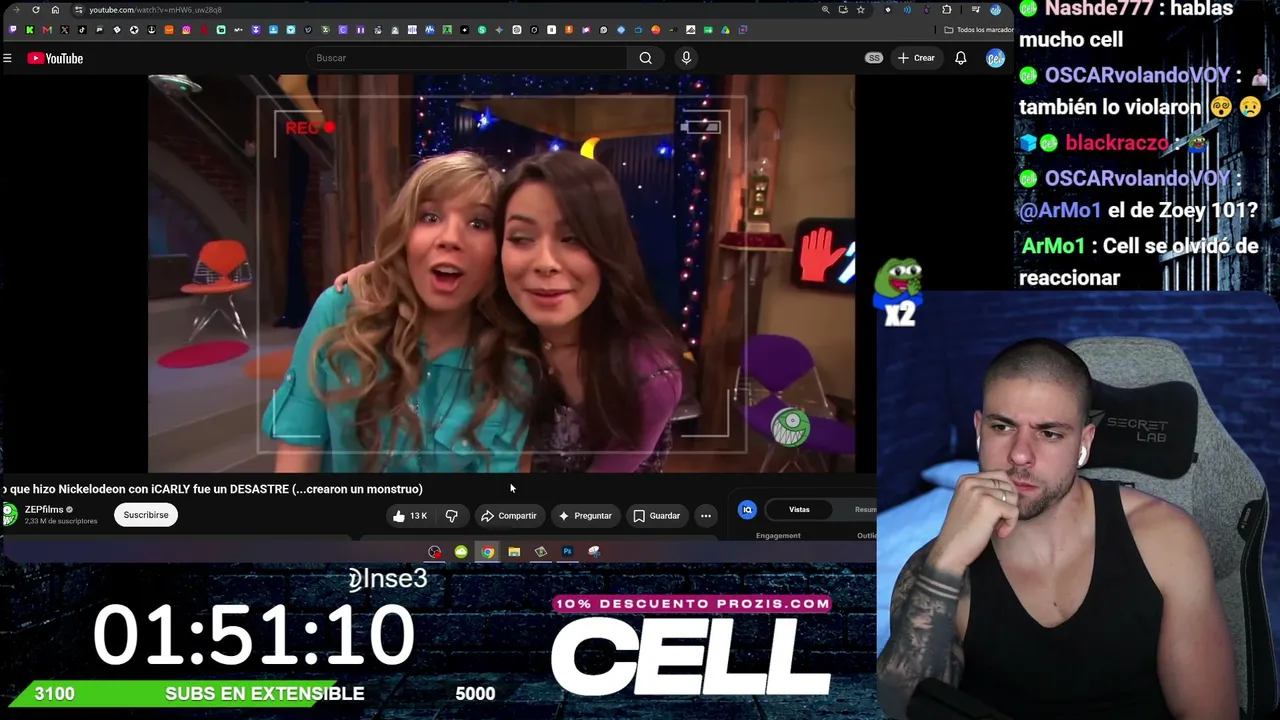The height and width of the screenshot is (720, 1280).
Task: Click the SS badge beside Crear
Action: click(x=874, y=58)
